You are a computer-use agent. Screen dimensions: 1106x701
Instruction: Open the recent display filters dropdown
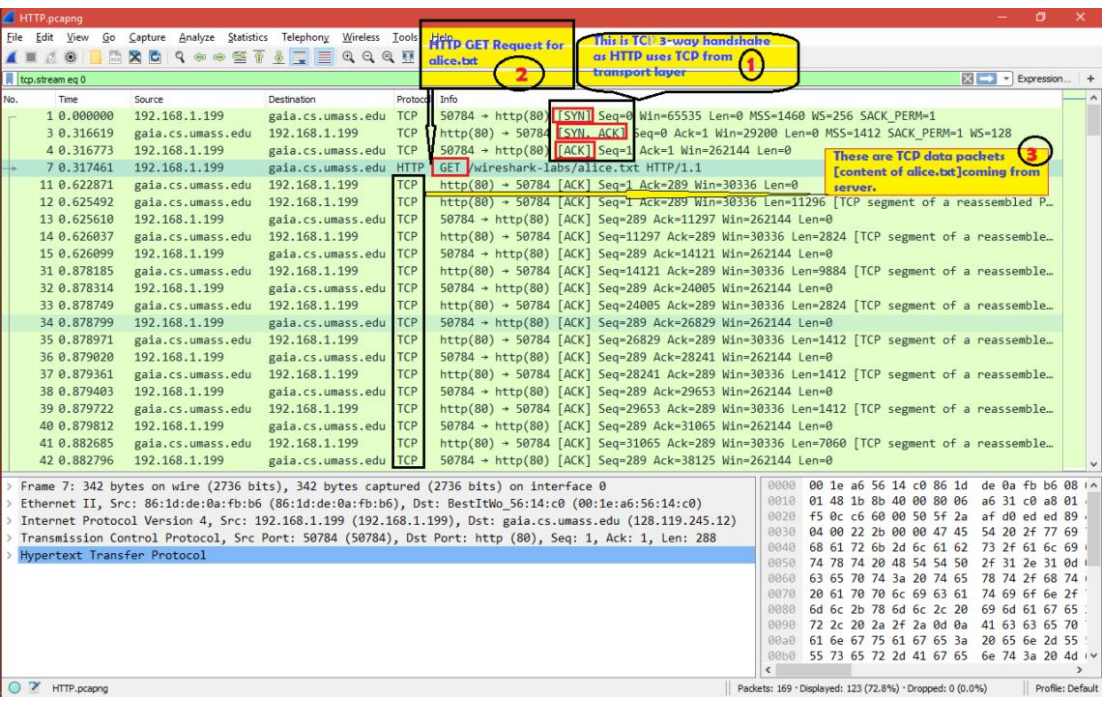pyautogui.click(x=1006, y=79)
